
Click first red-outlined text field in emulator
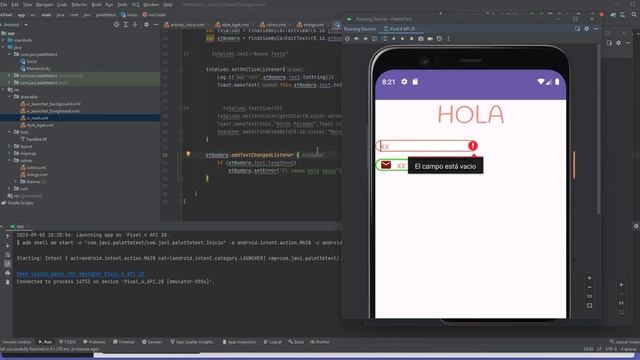click(427, 146)
